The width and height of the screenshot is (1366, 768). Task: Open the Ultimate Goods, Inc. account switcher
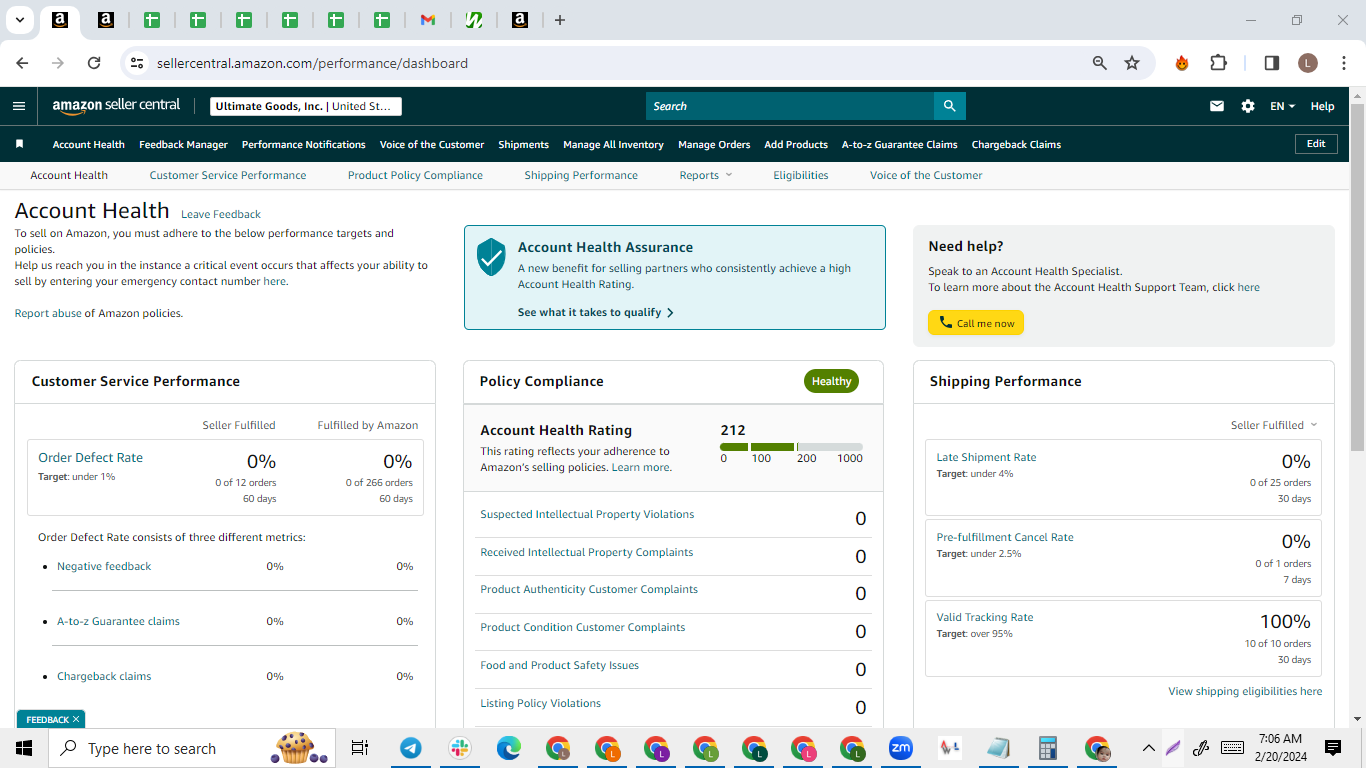click(306, 106)
